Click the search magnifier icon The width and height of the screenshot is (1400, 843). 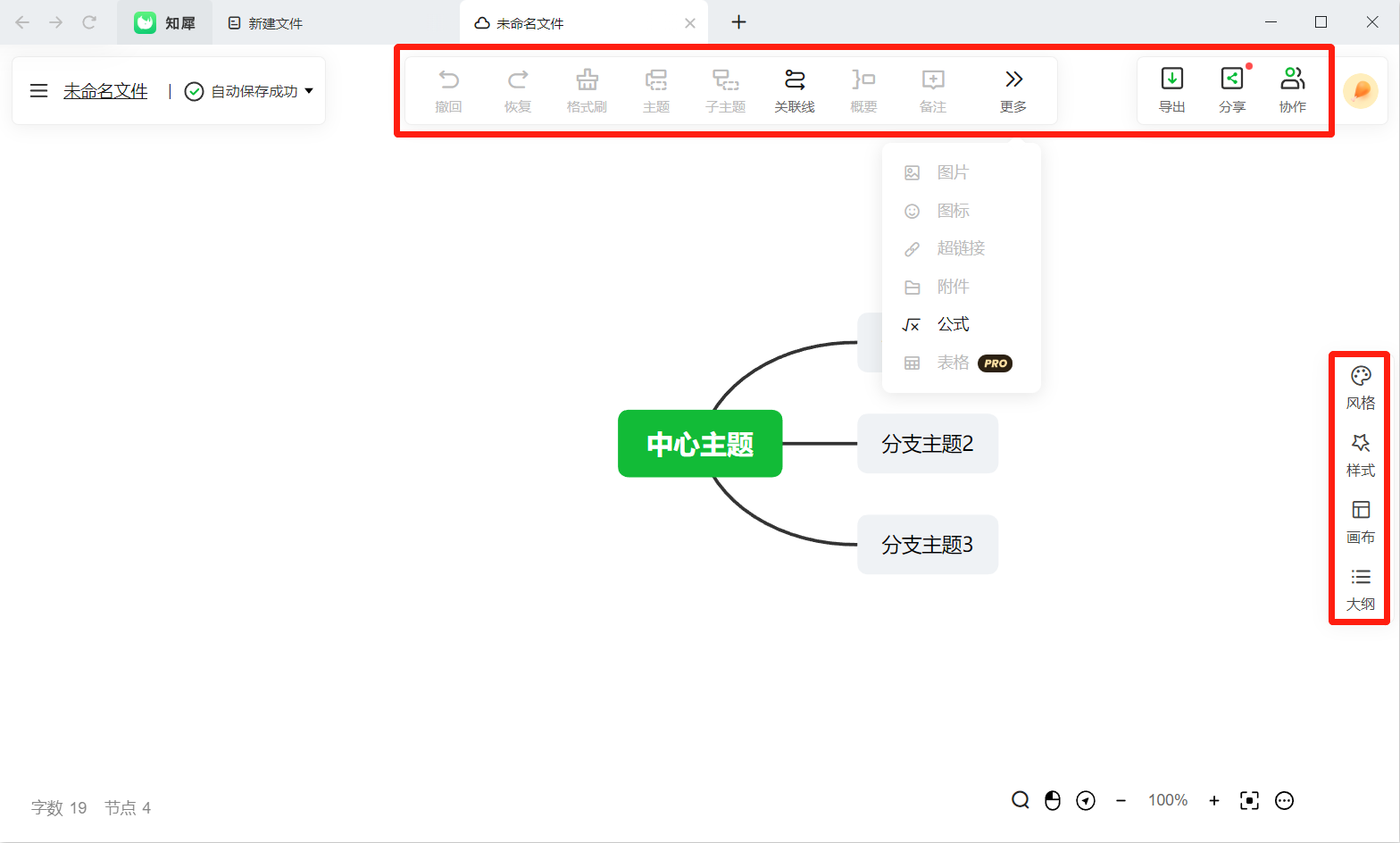click(1020, 800)
